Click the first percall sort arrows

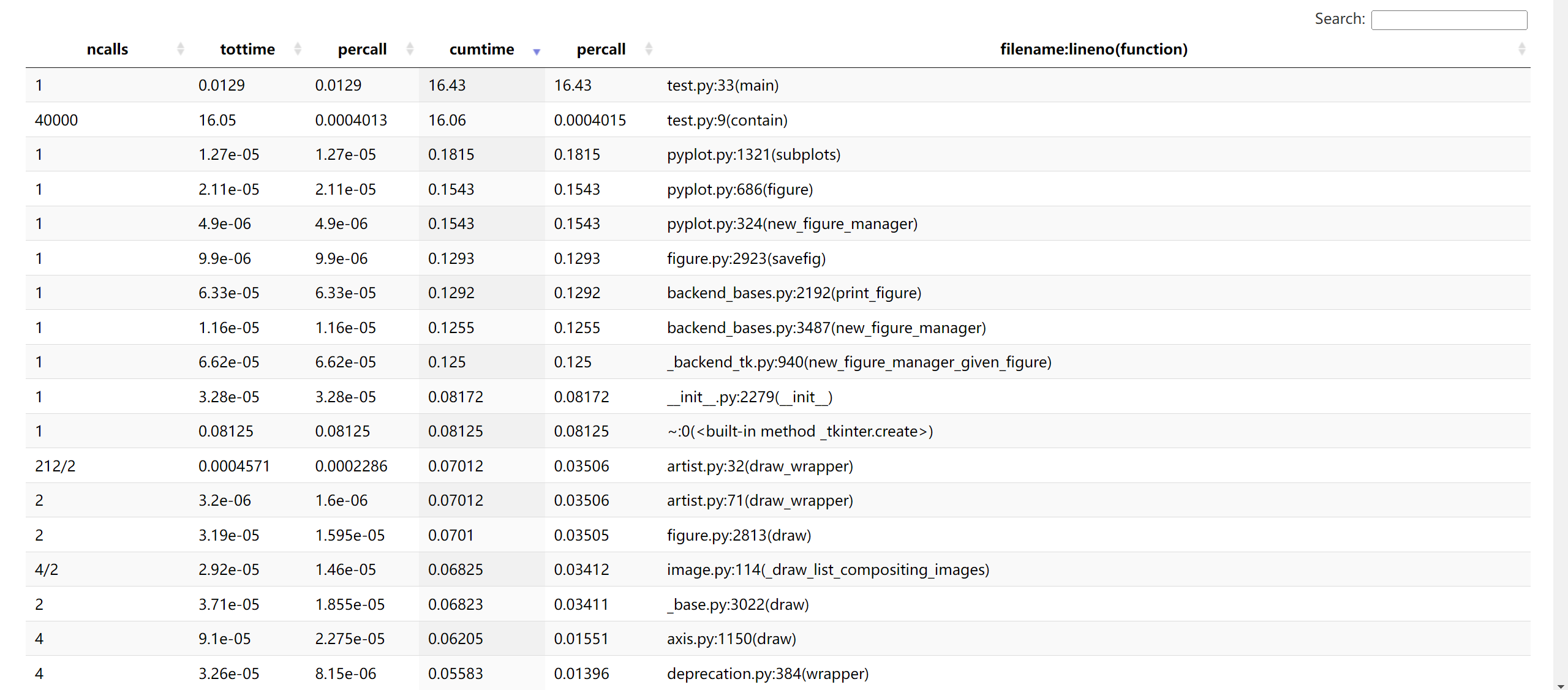tap(410, 49)
